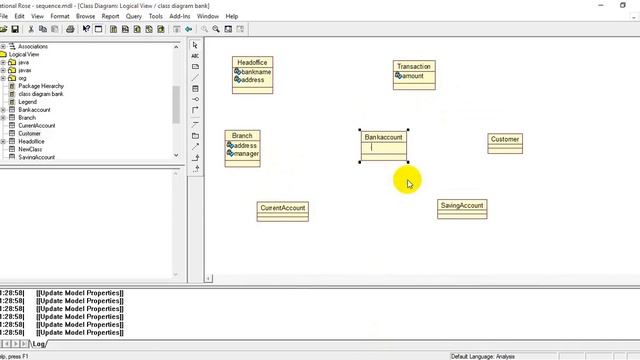Click the Paste toolbar icon
The height and width of the screenshot is (360, 640).
[54, 29]
